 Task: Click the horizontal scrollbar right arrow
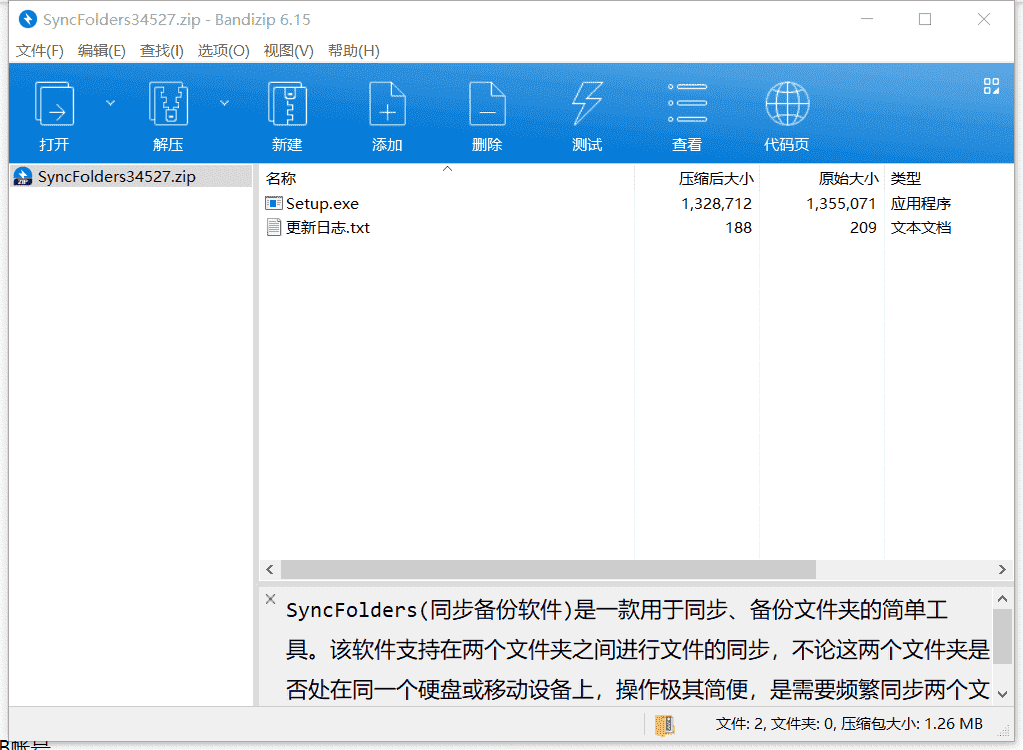point(1002,569)
